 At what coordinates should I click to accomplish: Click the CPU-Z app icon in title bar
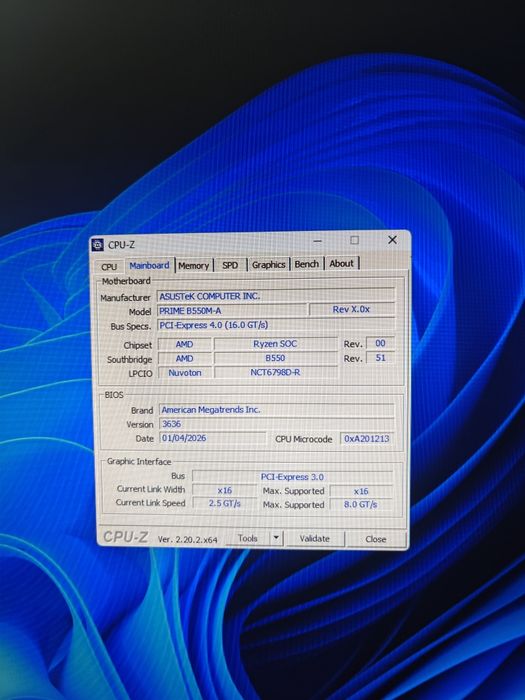pyautogui.click(x=98, y=245)
